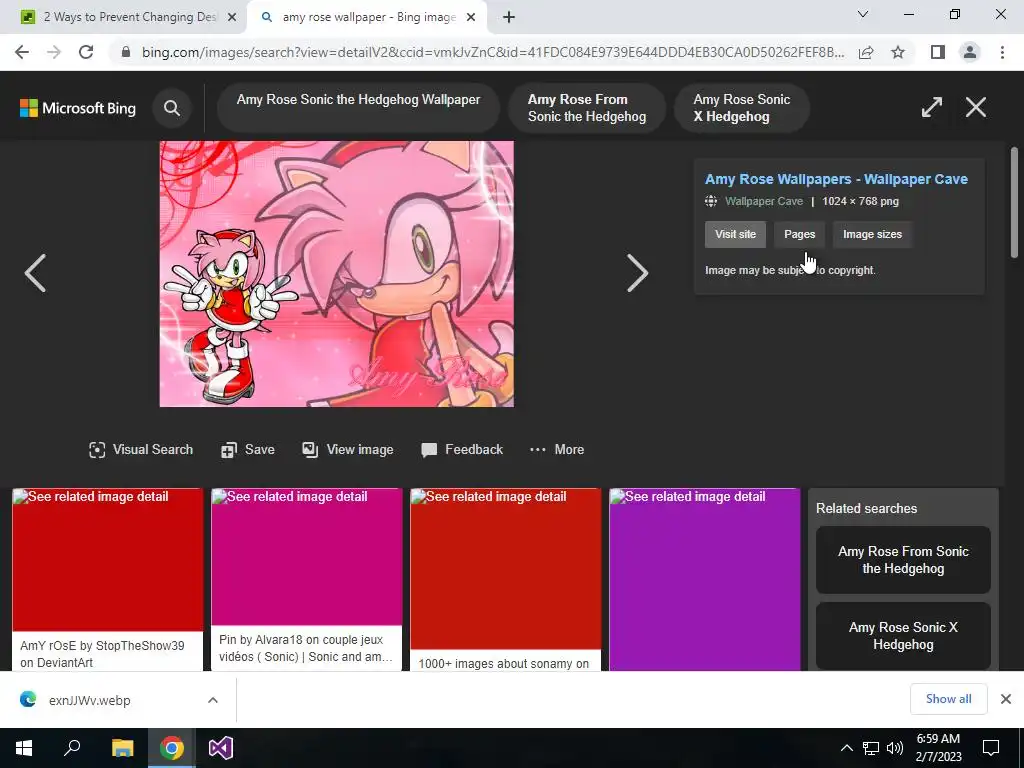Image resolution: width=1024 pixels, height=768 pixels.
Task: Open related search Amy Rose From Sonic the Hedgehog in sidebar
Action: click(903, 560)
